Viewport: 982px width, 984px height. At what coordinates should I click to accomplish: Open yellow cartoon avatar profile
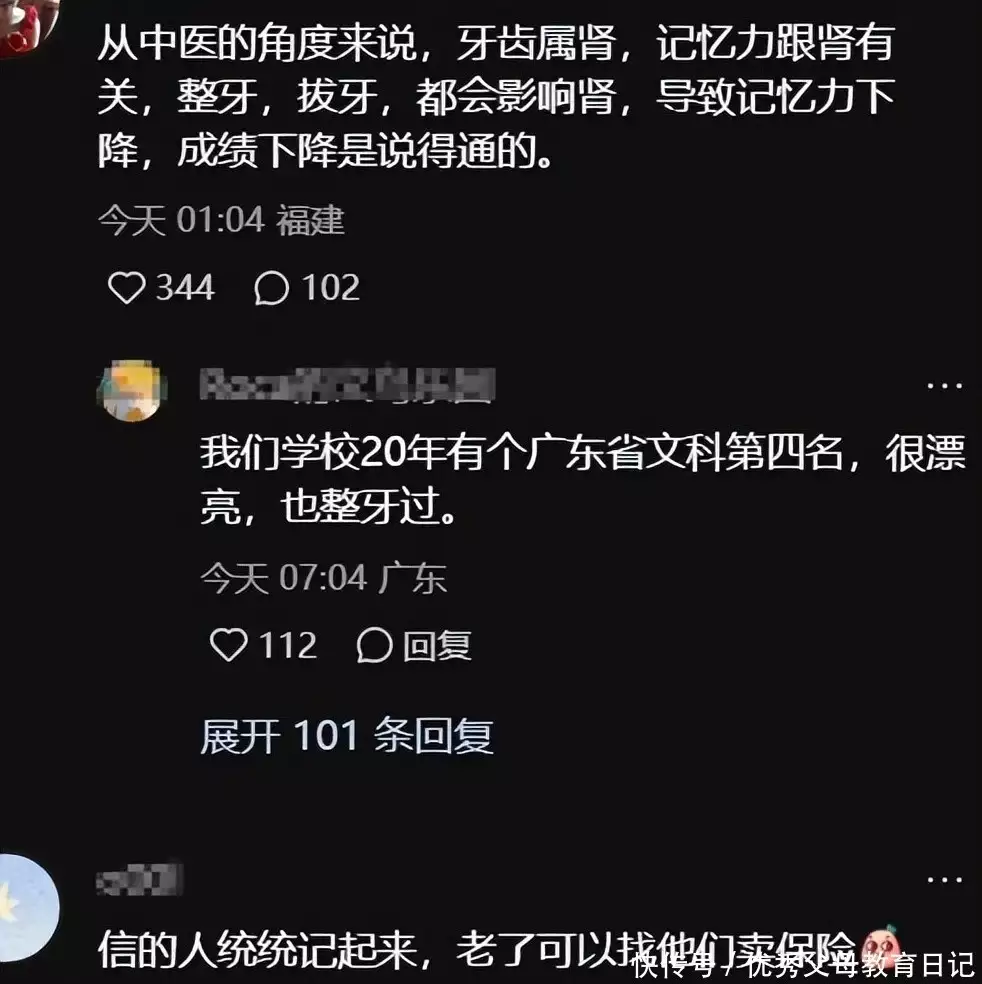click(132, 390)
